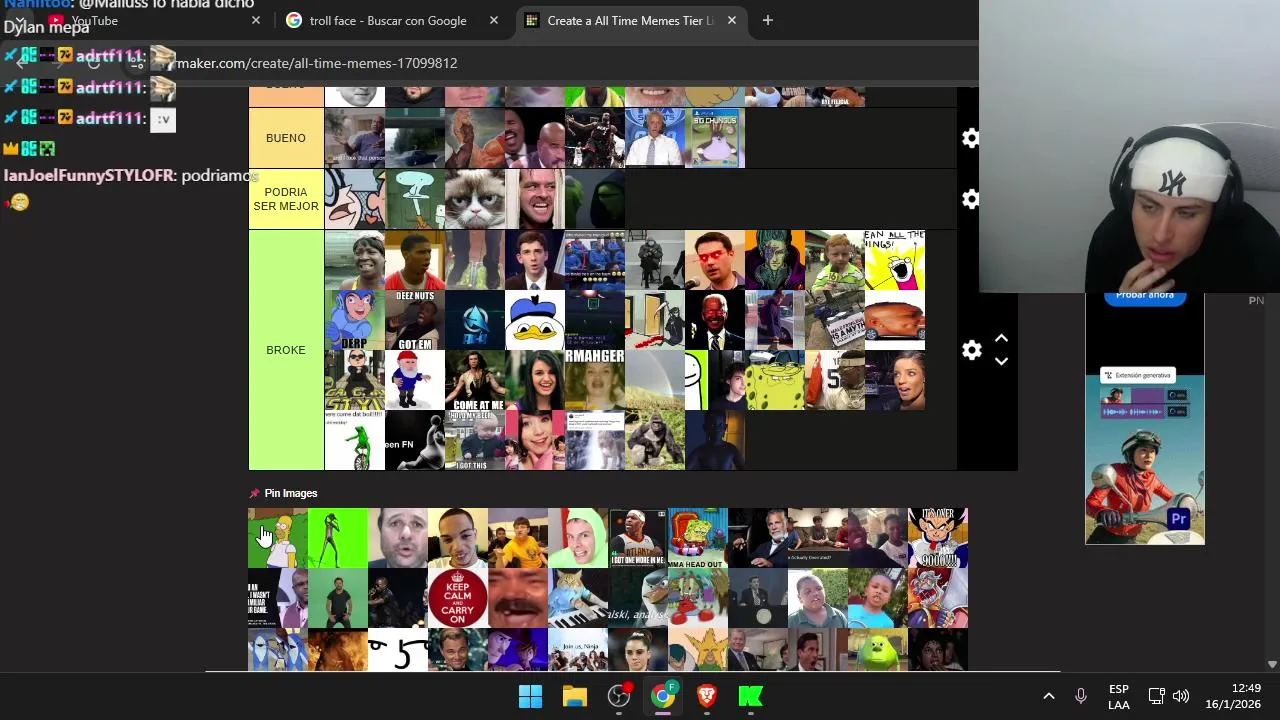The height and width of the screenshot is (720, 1280).
Task: Select the IT'S OVER 9000 Vegeta image
Action: 938,538
